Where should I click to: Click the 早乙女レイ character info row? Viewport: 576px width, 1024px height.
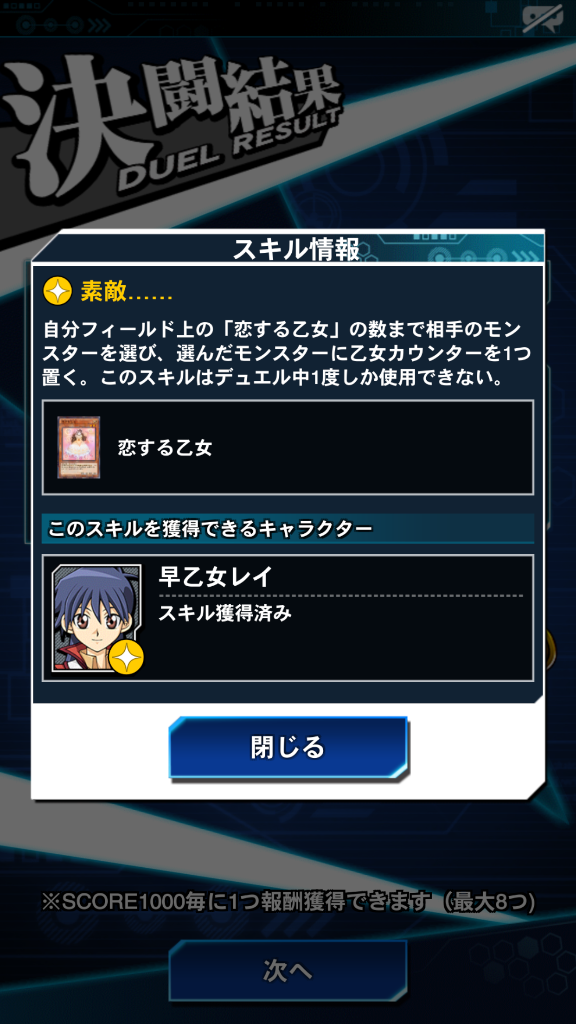click(x=288, y=618)
